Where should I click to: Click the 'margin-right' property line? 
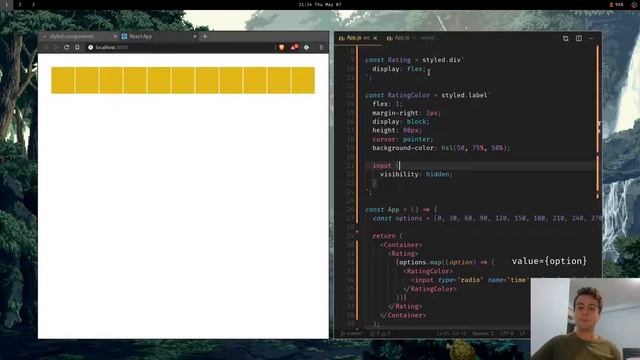[x=406, y=113]
